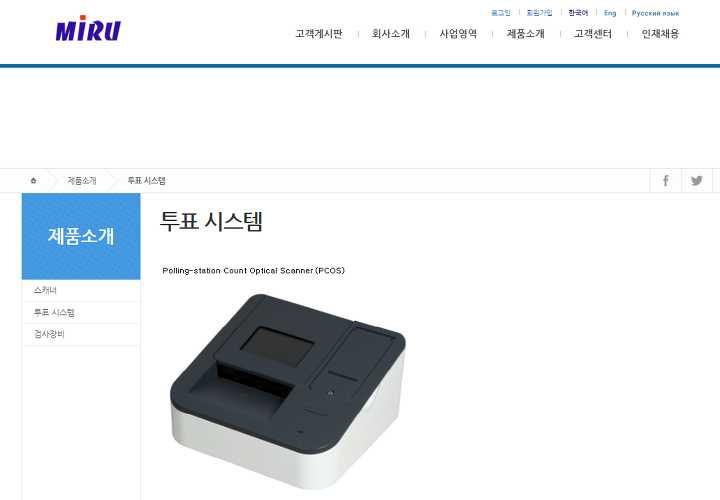The height and width of the screenshot is (500, 720).
Task: Open 인재채용 menu
Action: click(x=660, y=34)
